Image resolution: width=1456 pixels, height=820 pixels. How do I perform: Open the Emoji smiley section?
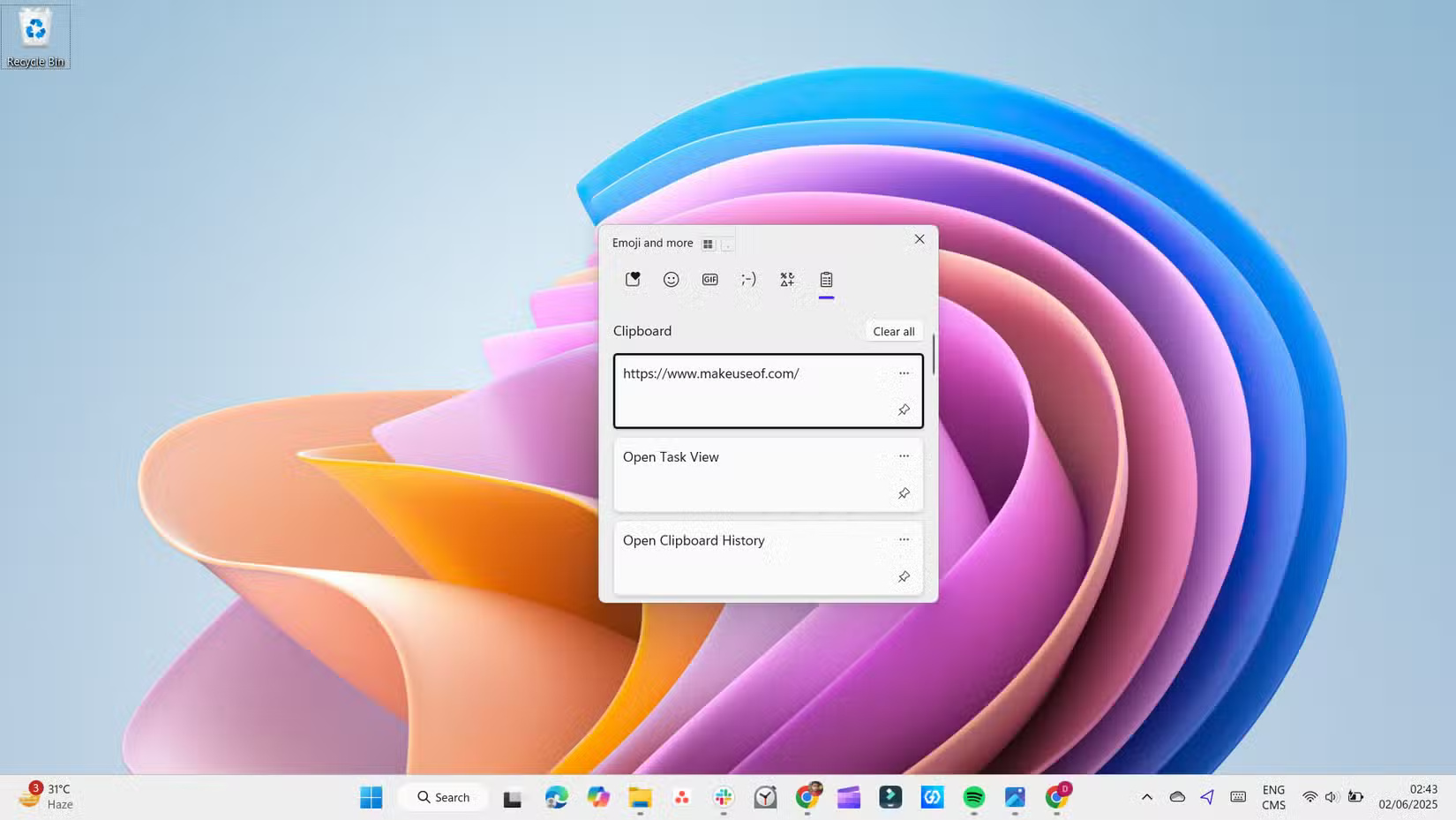click(672, 279)
